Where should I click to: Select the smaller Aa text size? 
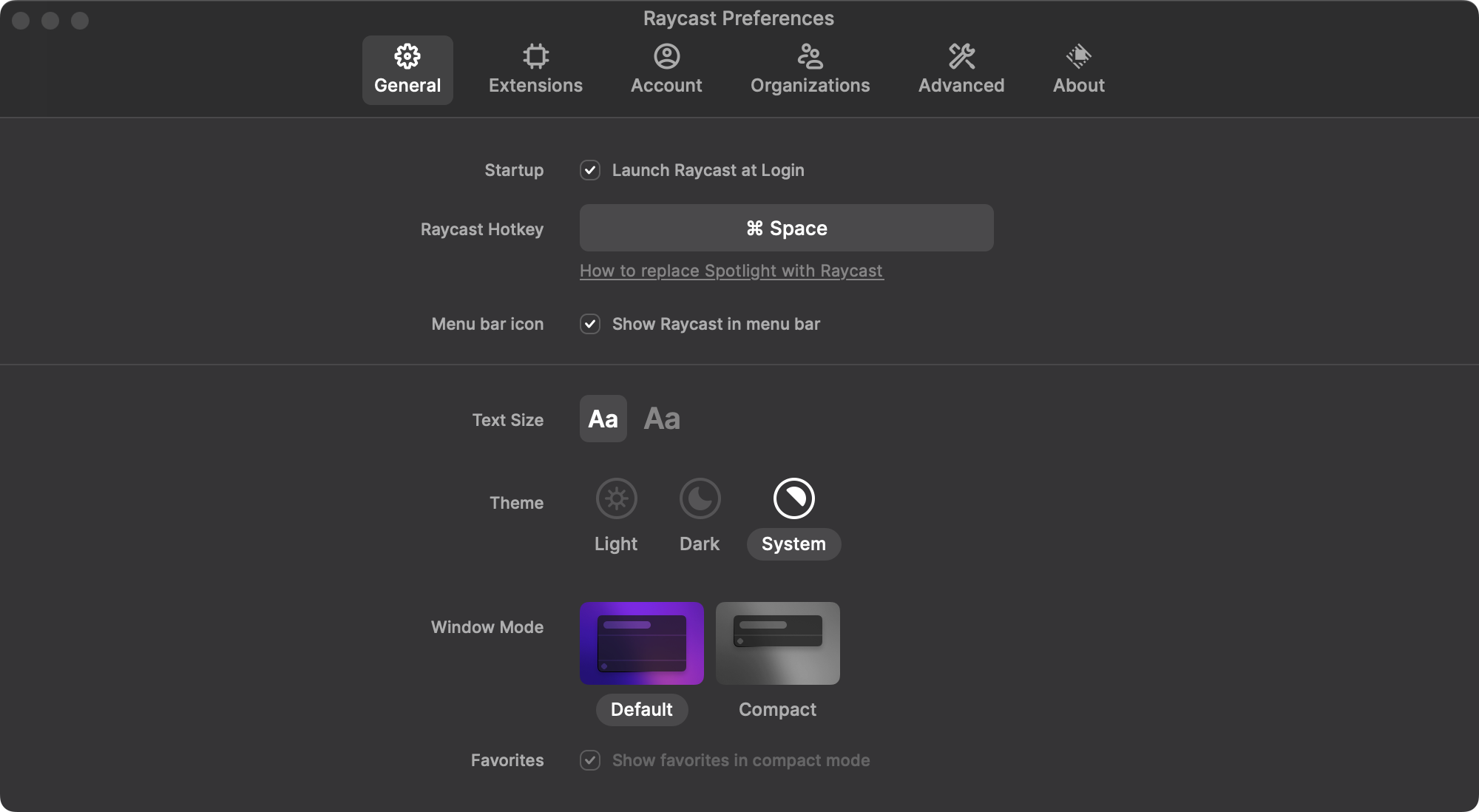coord(603,419)
